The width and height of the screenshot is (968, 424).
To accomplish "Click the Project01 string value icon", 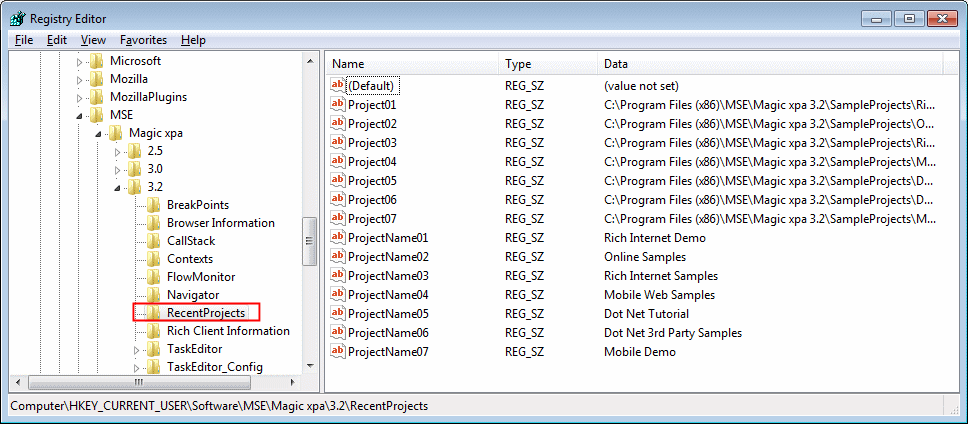I will click(338, 105).
